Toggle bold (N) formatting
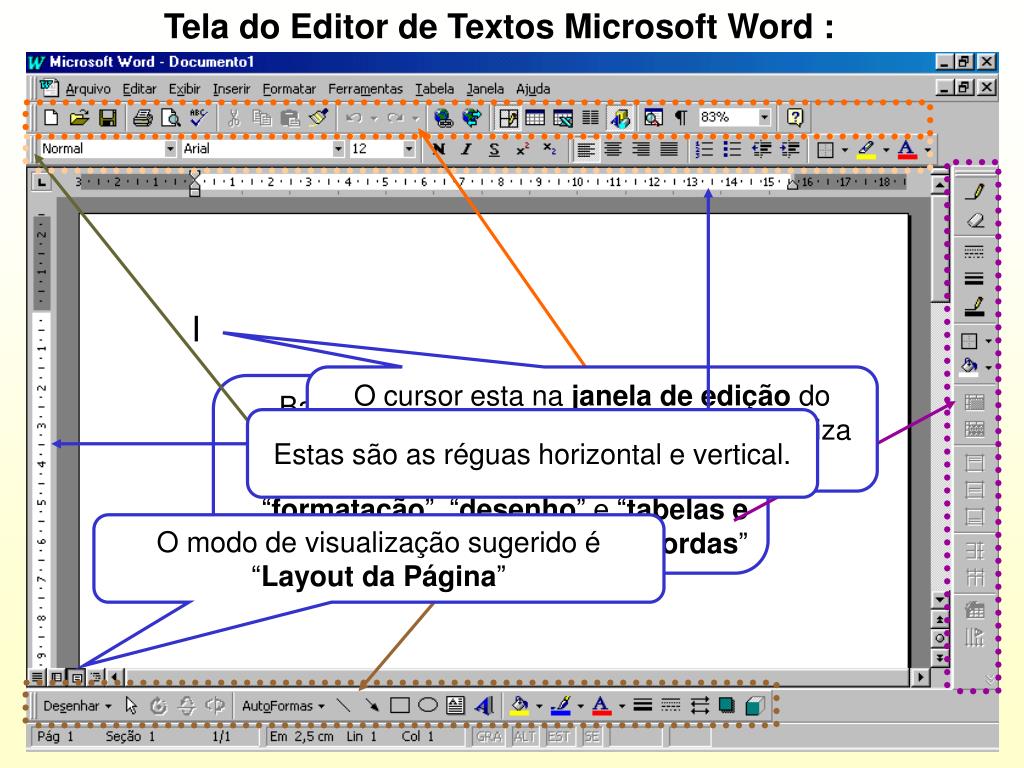 pos(439,150)
